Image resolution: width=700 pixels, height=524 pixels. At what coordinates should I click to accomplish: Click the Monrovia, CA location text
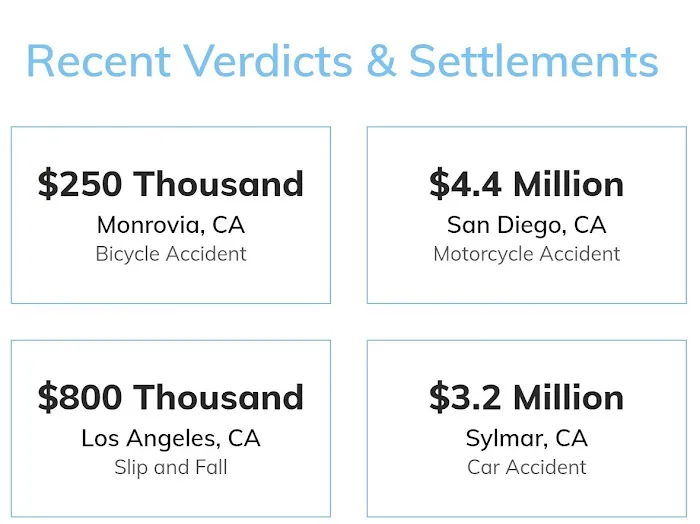tap(171, 224)
